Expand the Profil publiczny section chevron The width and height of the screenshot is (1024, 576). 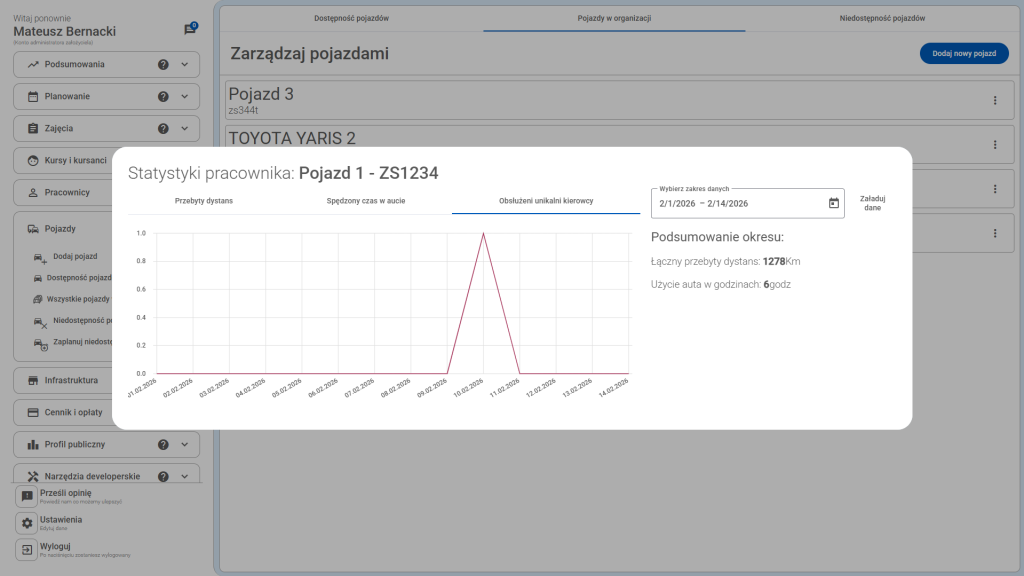(184, 445)
